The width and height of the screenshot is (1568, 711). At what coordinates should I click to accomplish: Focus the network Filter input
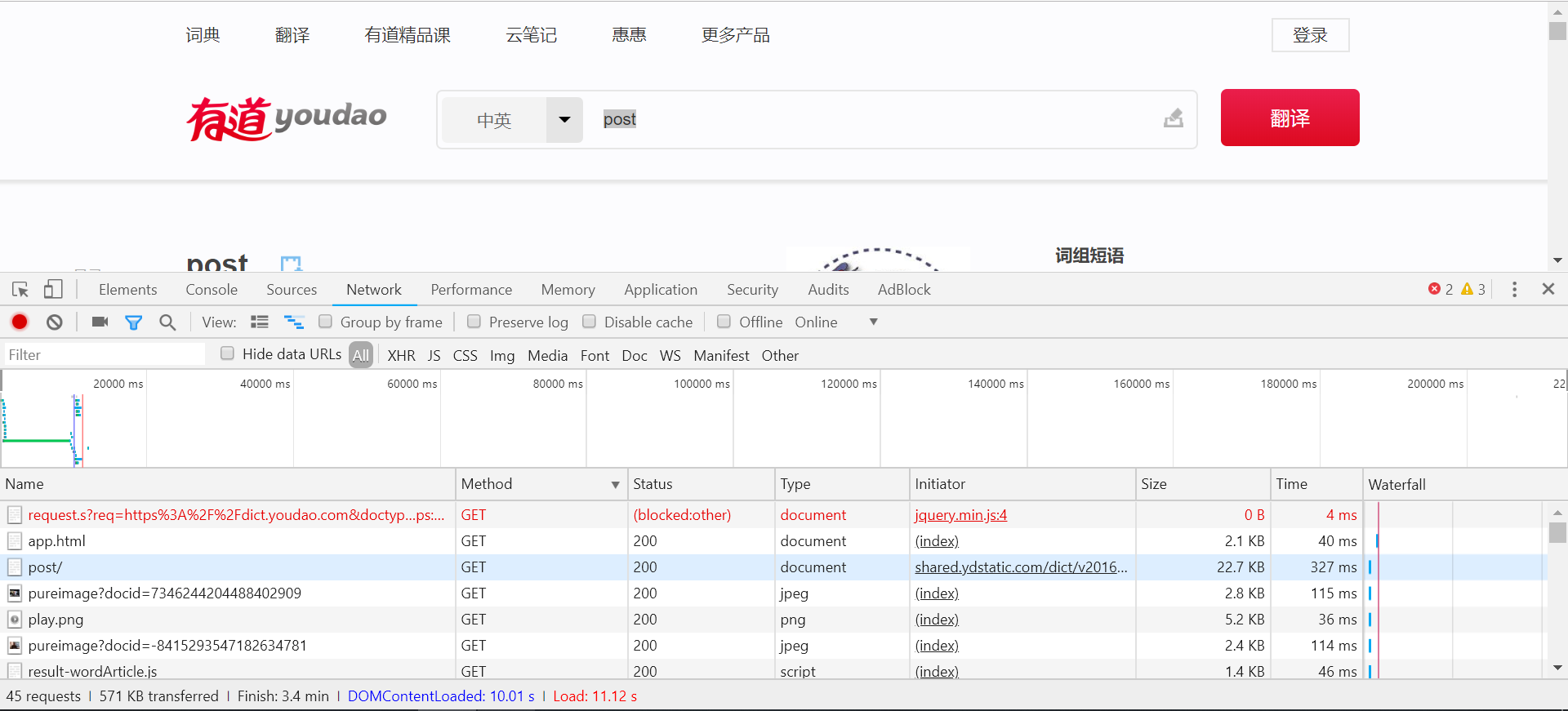(x=105, y=354)
